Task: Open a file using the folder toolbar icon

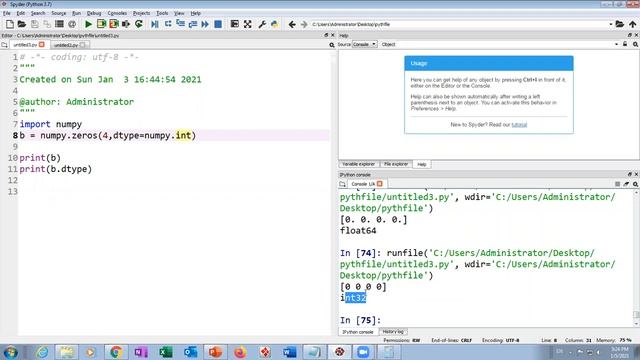Action: 22,24
